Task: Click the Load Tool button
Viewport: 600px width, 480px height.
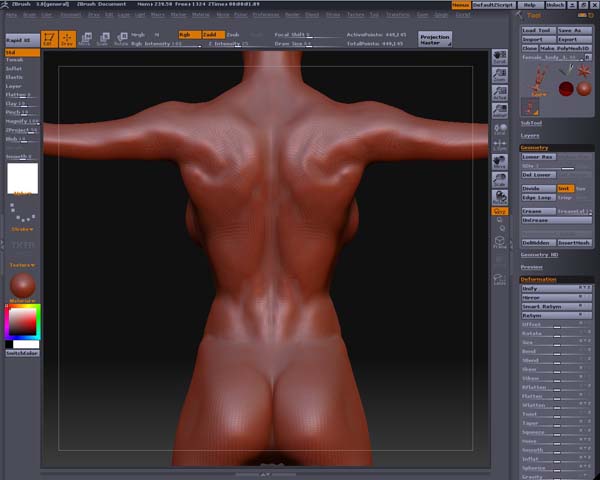Action: (539, 30)
